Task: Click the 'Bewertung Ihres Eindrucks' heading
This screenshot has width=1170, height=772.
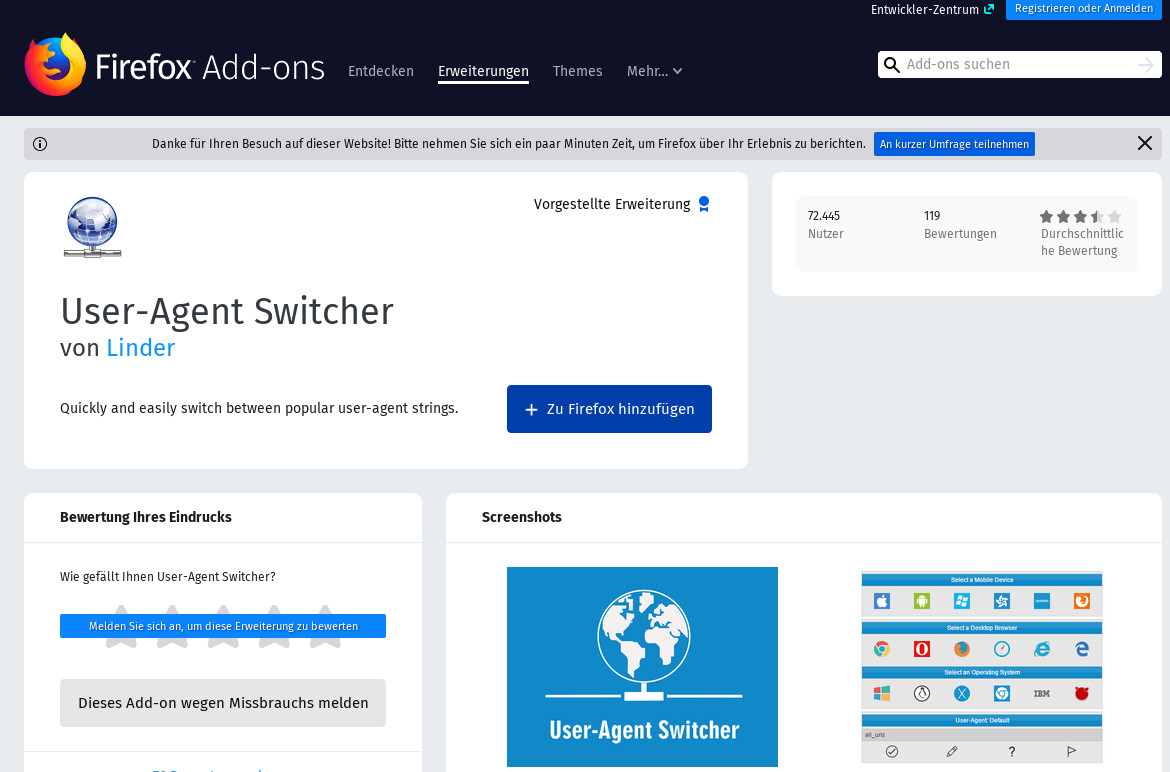Action: (146, 517)
